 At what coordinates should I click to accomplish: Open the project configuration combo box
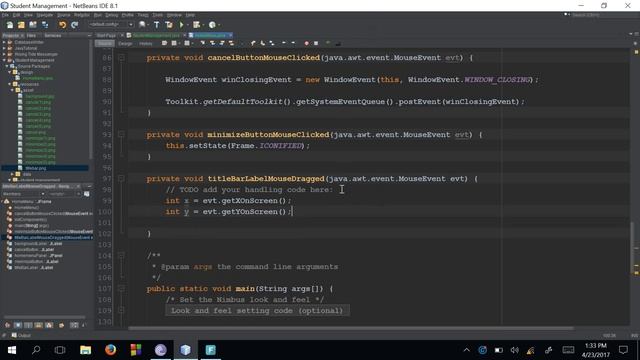point(111,24)
